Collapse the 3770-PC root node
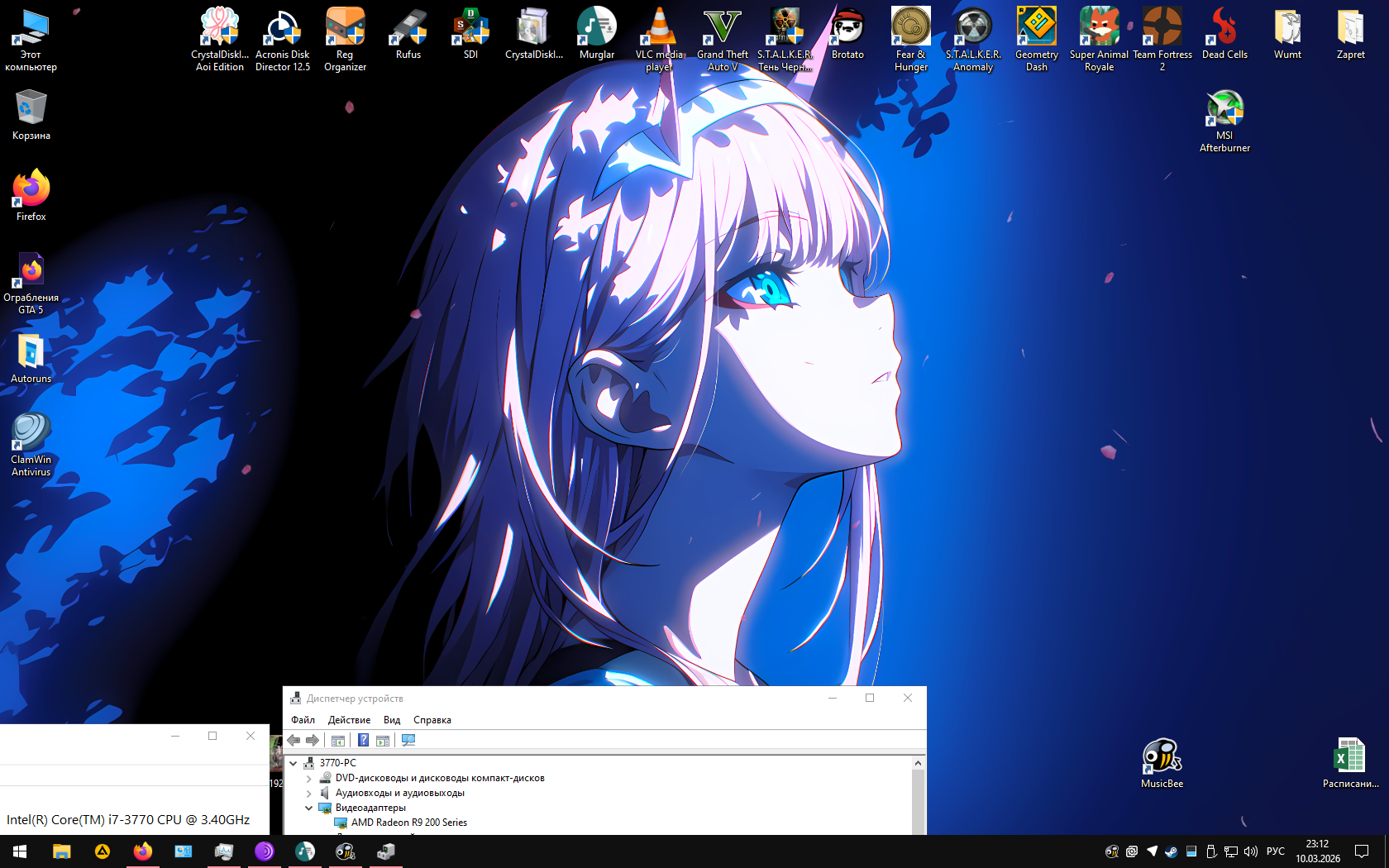 click(294, 763)
